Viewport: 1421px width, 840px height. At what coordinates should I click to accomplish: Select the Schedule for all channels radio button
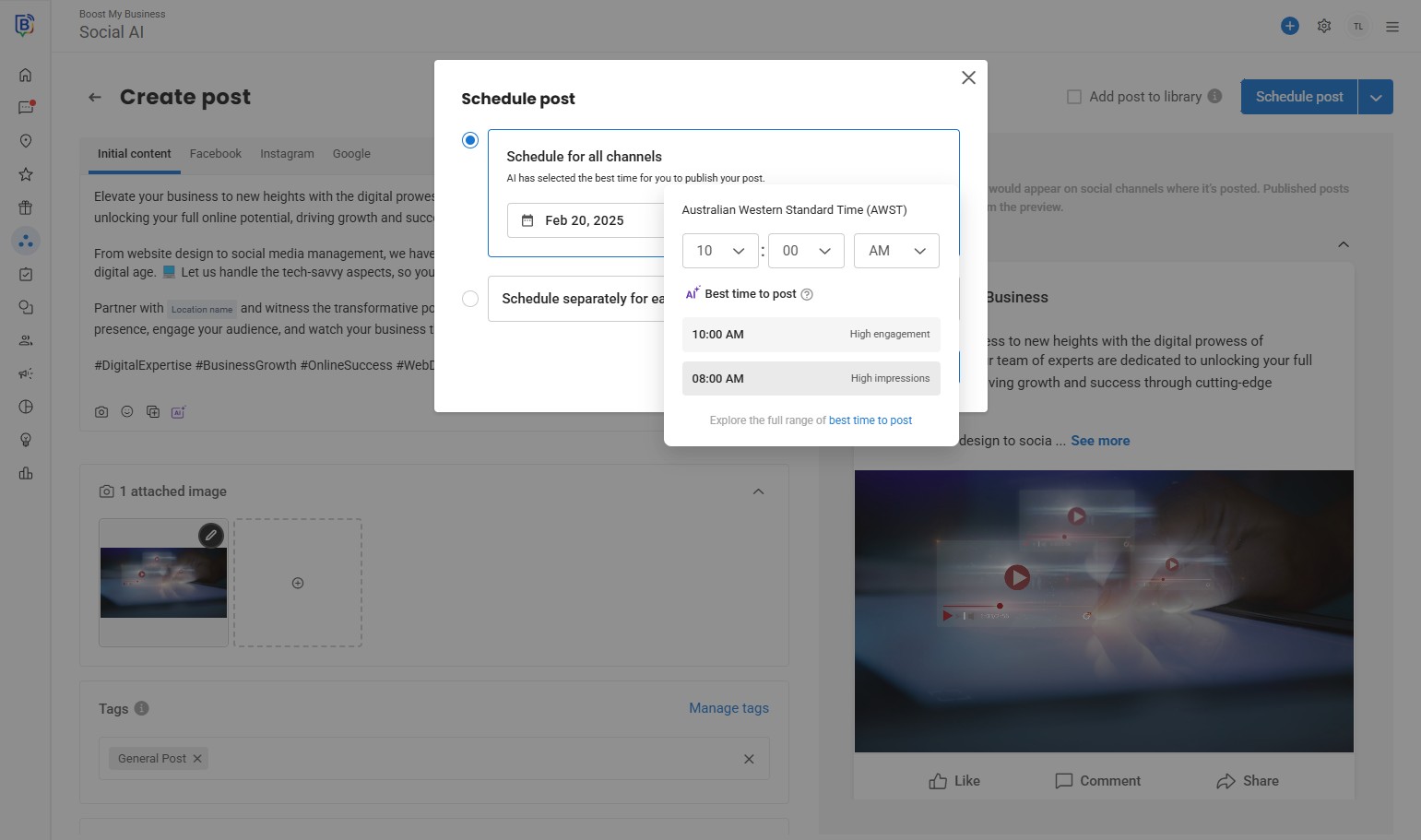coord(470,140)
